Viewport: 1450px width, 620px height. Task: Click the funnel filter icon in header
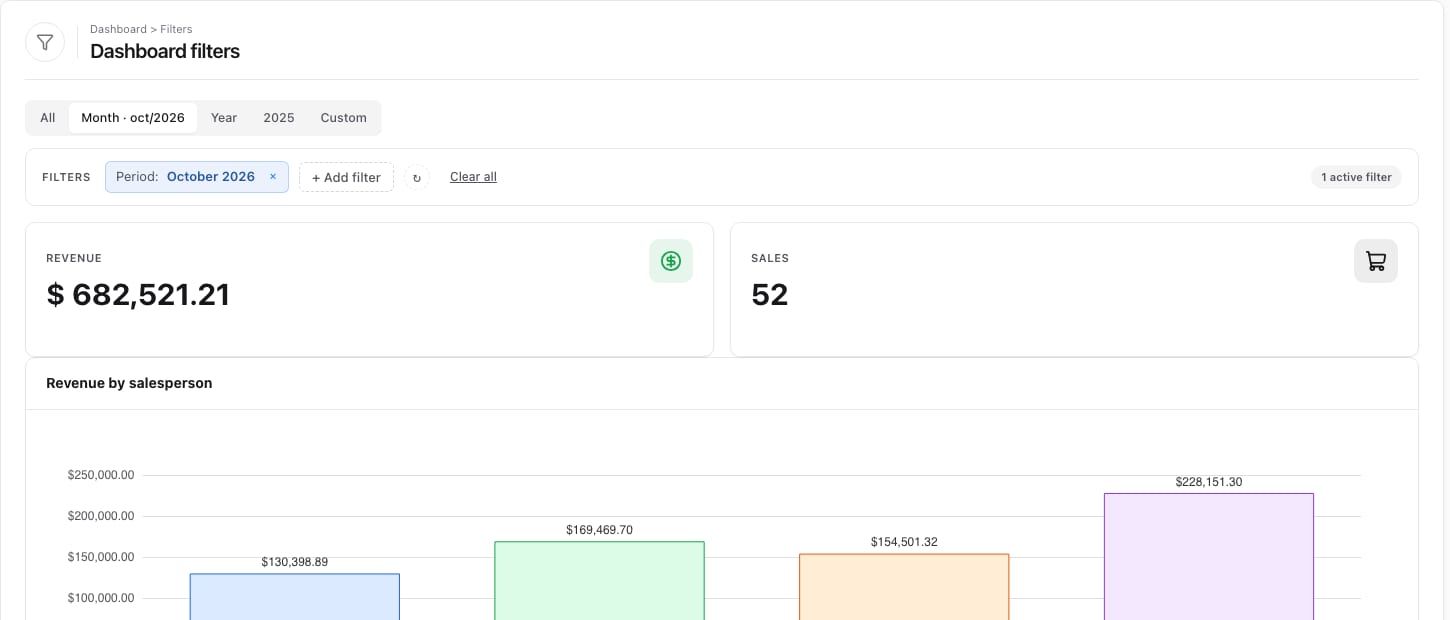pyautogui.click(x=45, y=42)
